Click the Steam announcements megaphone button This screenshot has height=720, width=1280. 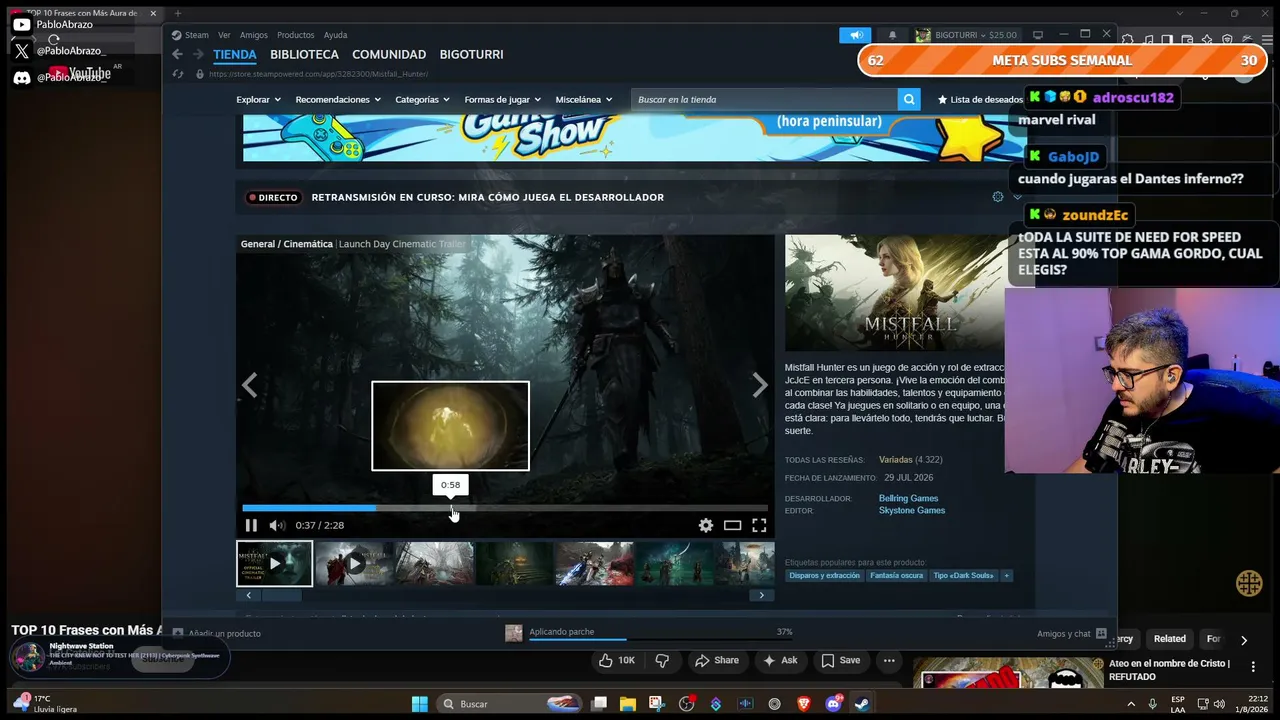tap(856, 35)
